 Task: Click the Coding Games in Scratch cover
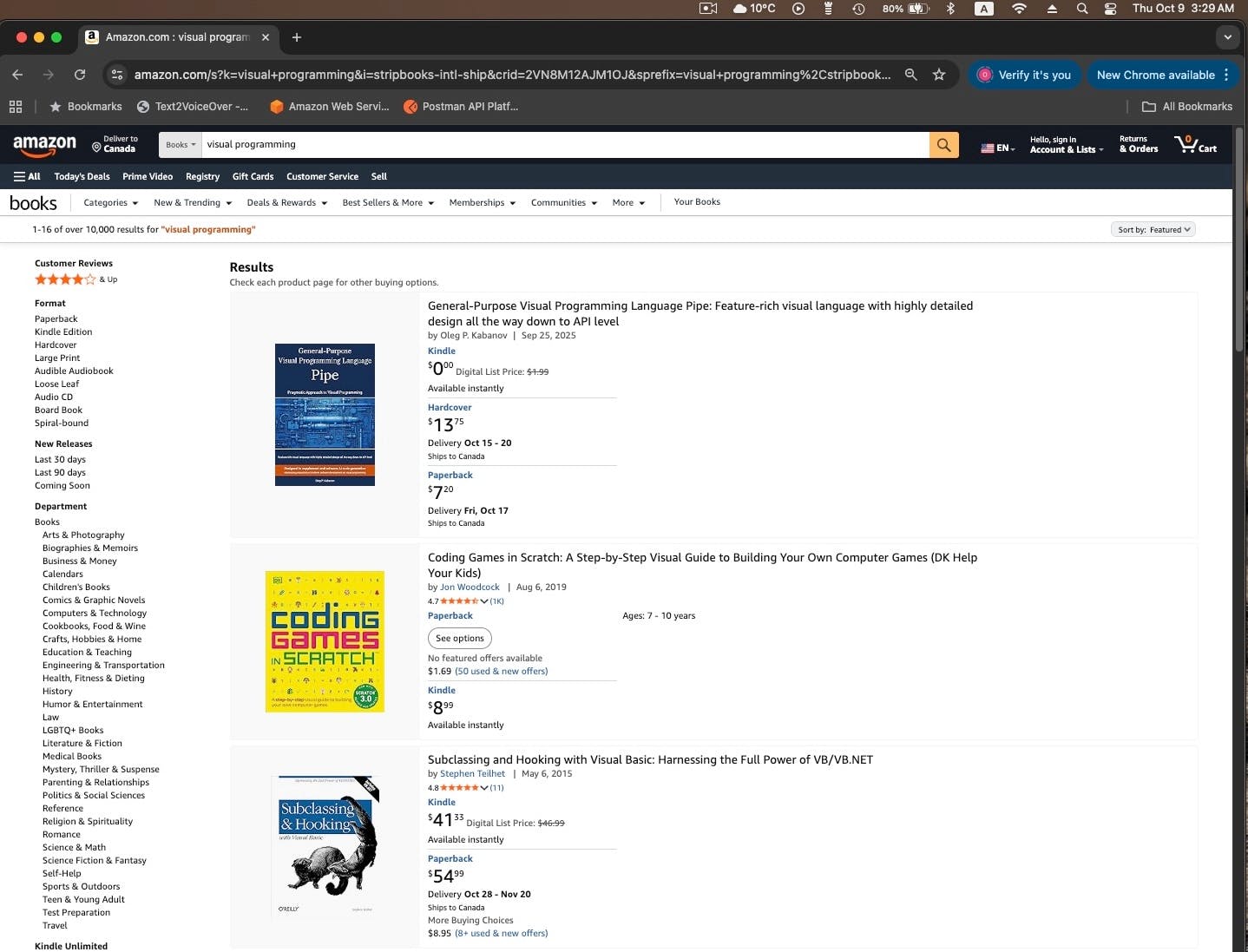(325, 641)
